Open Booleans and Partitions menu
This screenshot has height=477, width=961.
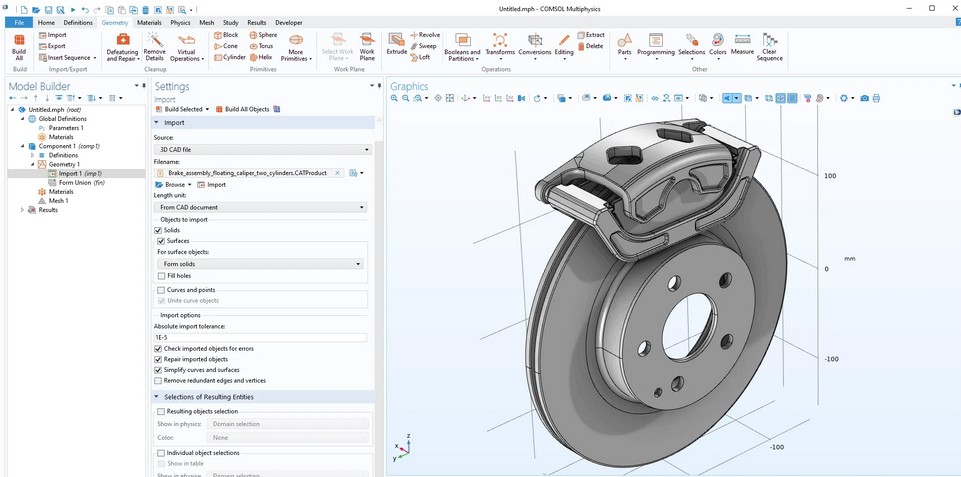click(462, 46)
